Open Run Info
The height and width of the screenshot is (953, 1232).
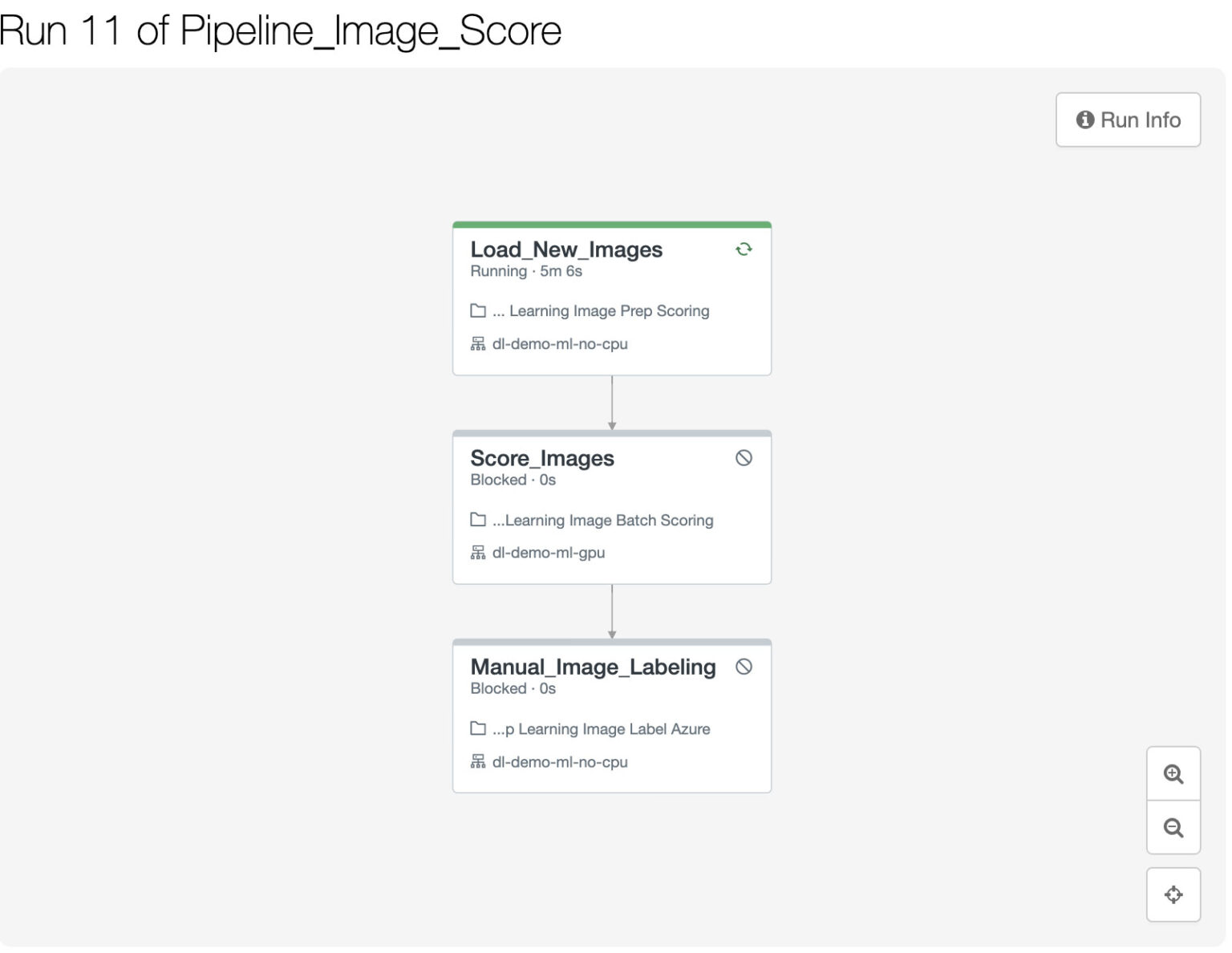pos(1128,120)
